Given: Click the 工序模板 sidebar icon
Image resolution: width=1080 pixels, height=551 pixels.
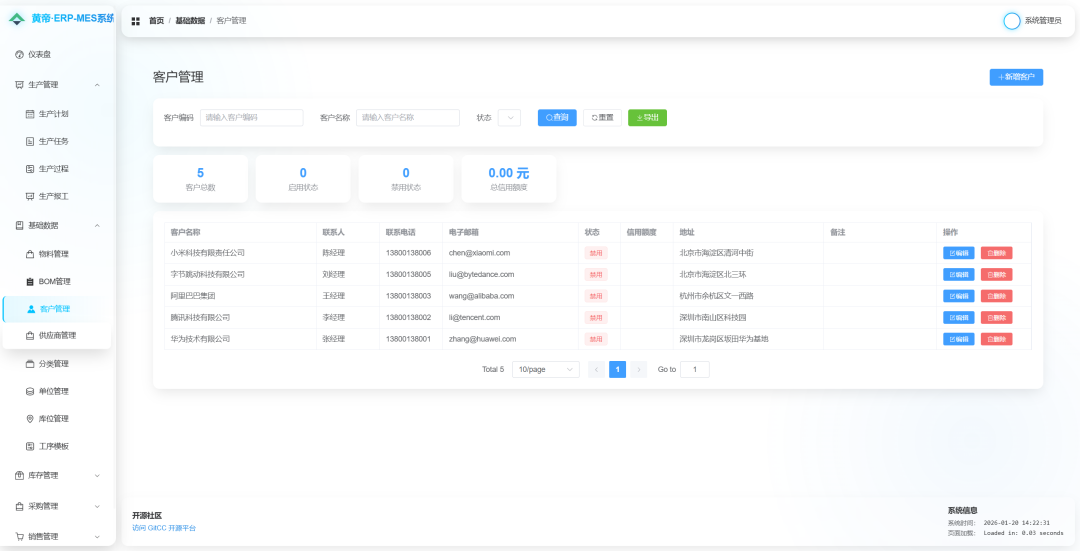Looking at the screenshot, I should point(30,446).
